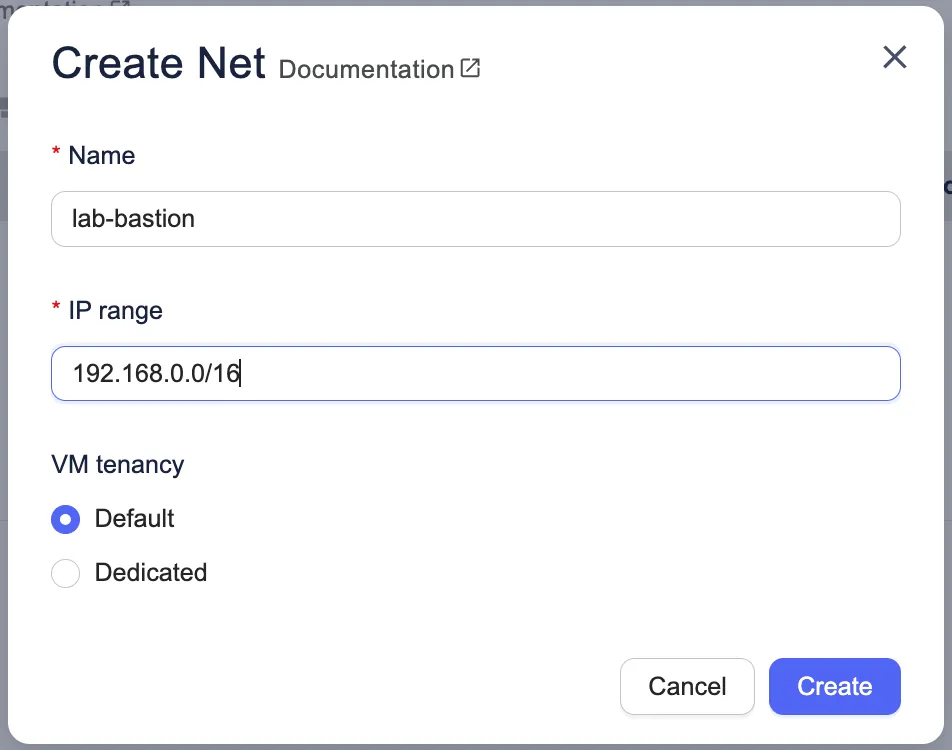This screenshot has width=952, height=750.
Task: Focus the Name input field
Action: click(x=475, y=219)
